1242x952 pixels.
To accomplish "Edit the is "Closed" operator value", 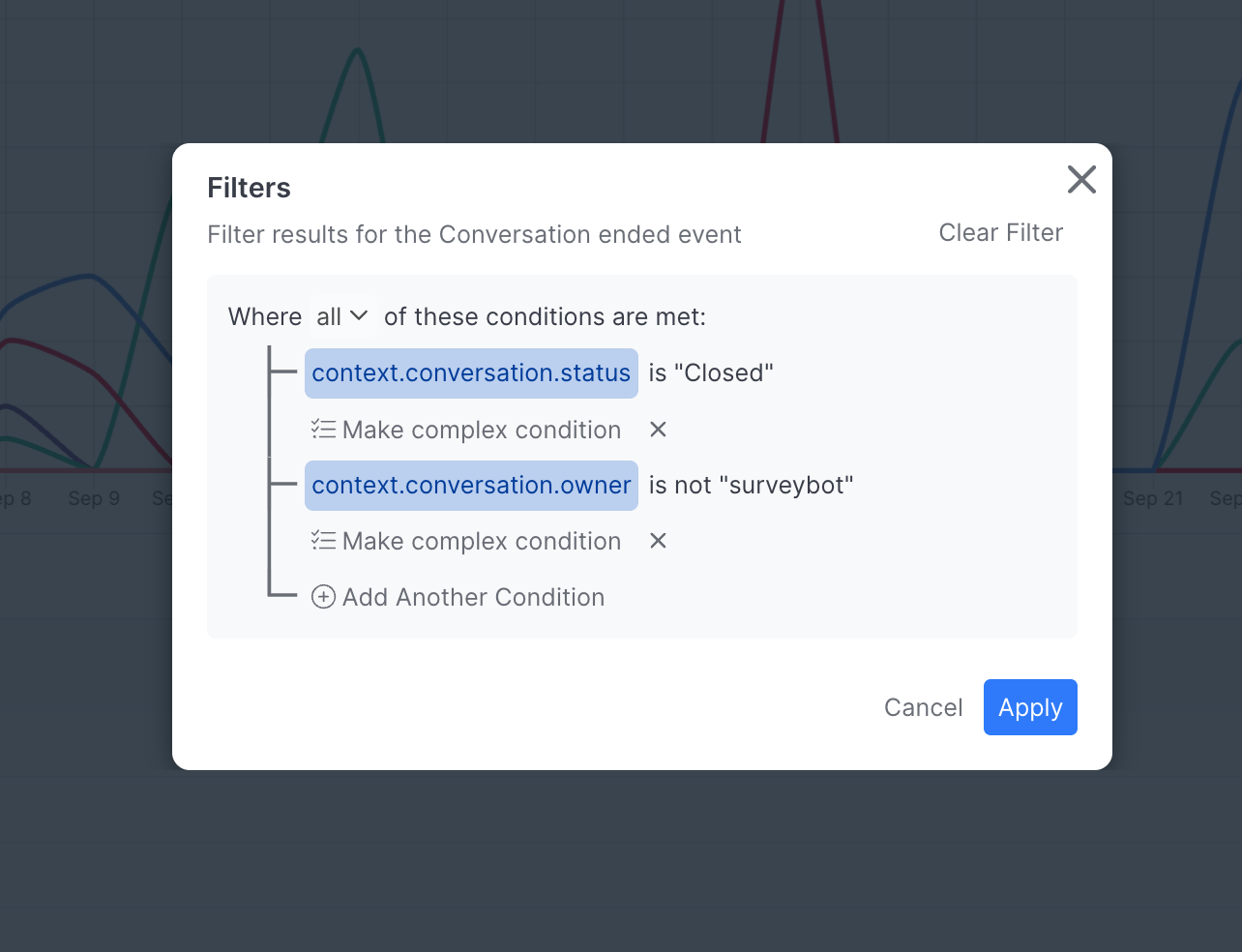I will point(711,373).
